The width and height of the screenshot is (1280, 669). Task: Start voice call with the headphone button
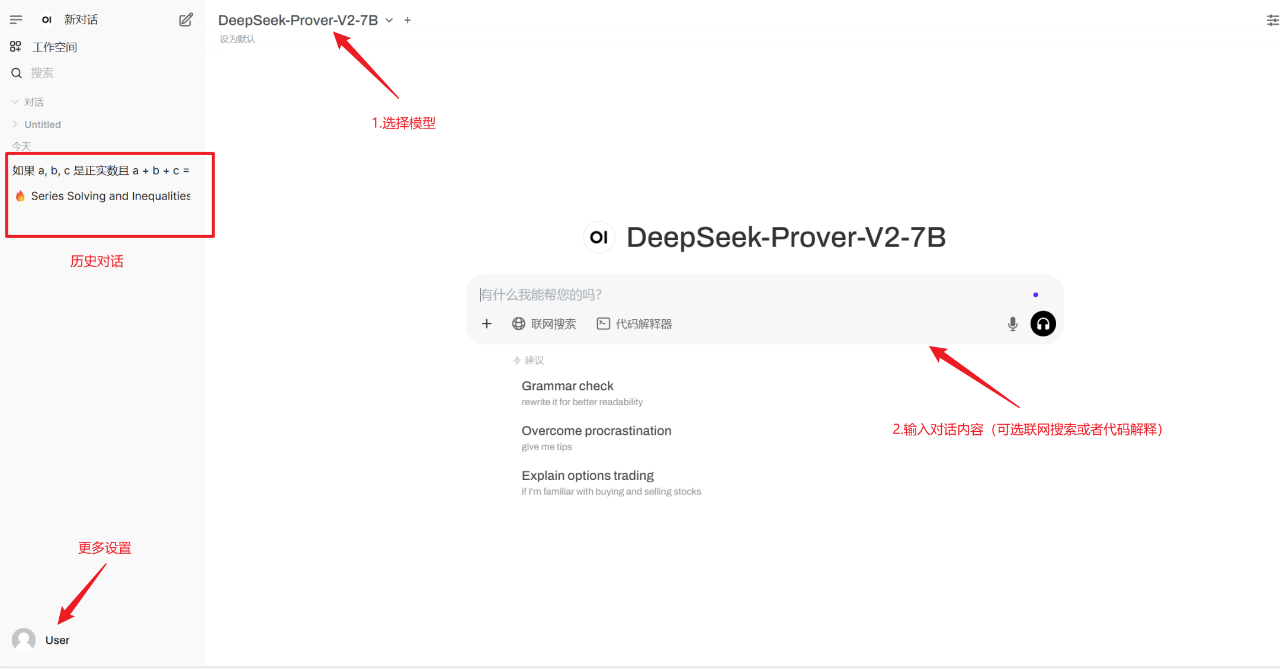click(x=1043, y=323)
